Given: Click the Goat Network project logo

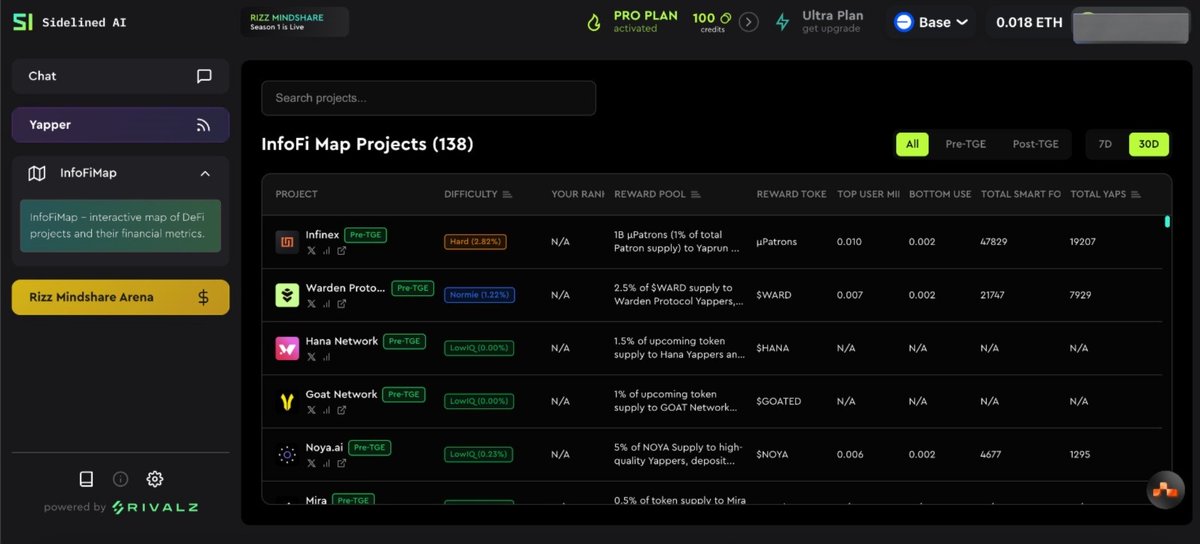Looking at the screenshot, I should click(x=287, y=402).
